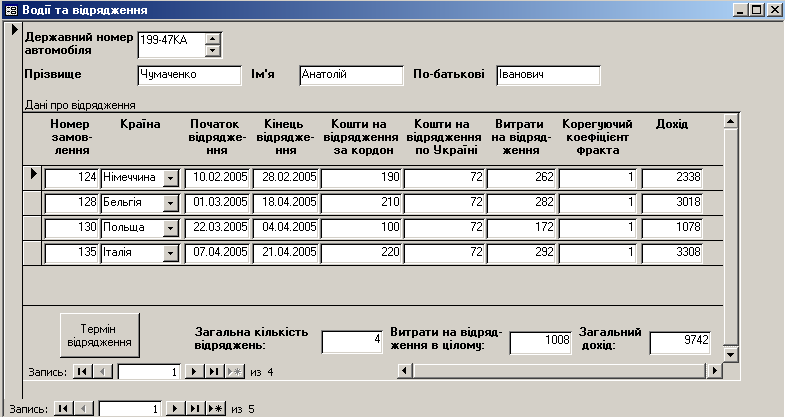
Task: Click up arrow of car number list
Action: click(213, 39)
